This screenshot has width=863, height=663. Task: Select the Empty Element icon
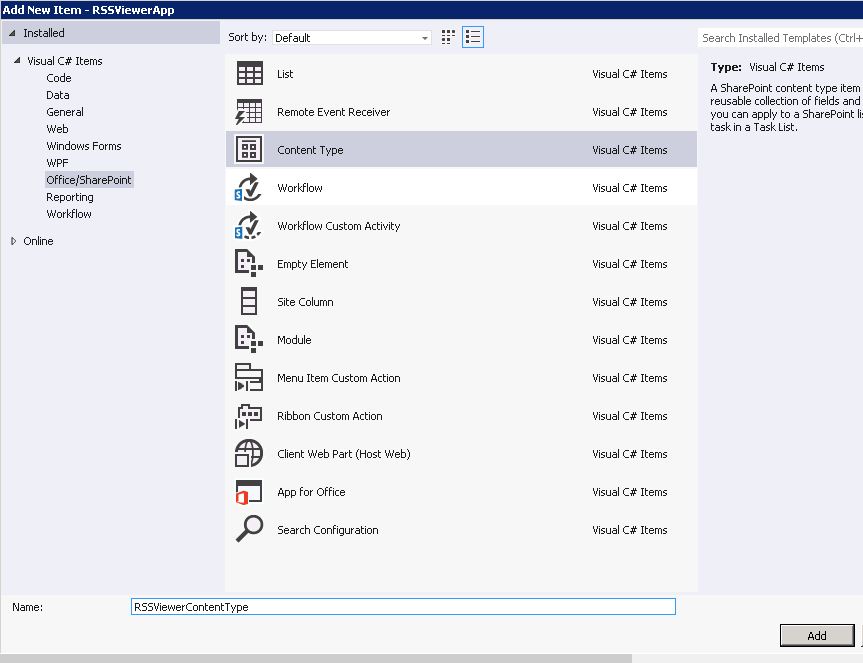(249, 263)
